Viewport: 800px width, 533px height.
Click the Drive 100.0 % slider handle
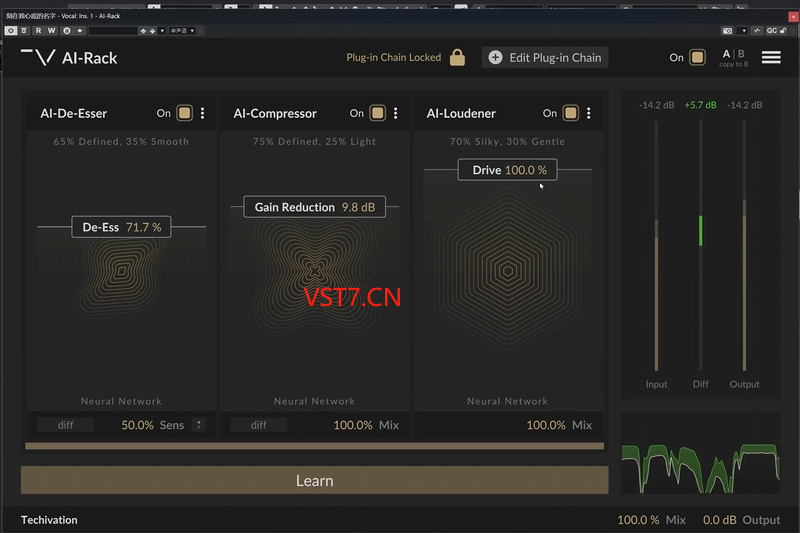coord(508,170)
